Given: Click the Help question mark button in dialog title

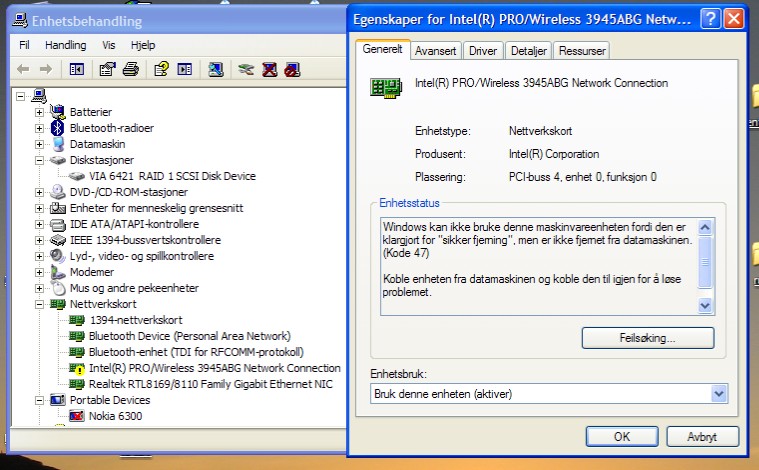Looking at the screenshot, I should coord(710,19).
